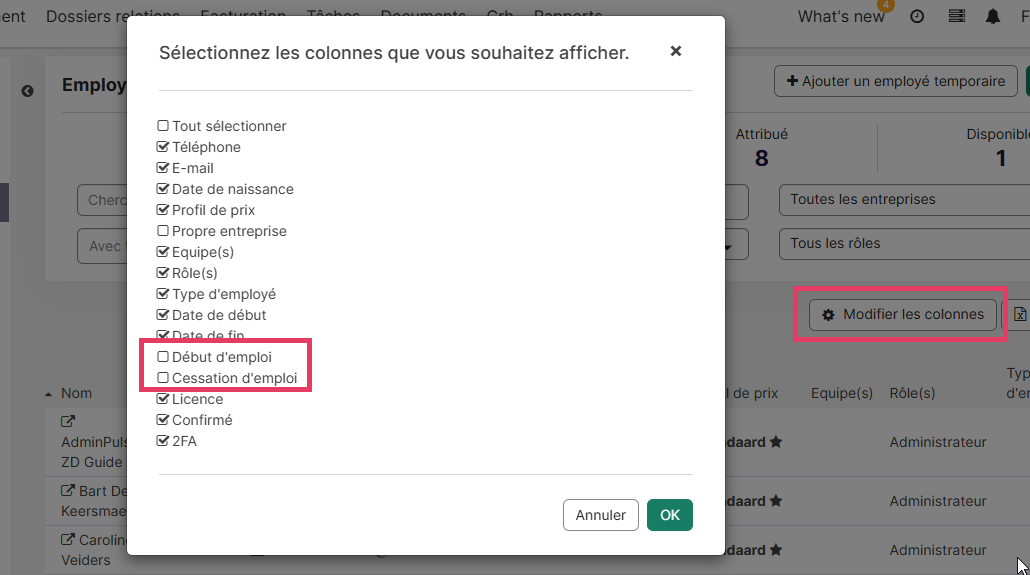Collapse sidebar with the left arrow icon
Screen dimensions: 1030x575
(x=28, y=91)
